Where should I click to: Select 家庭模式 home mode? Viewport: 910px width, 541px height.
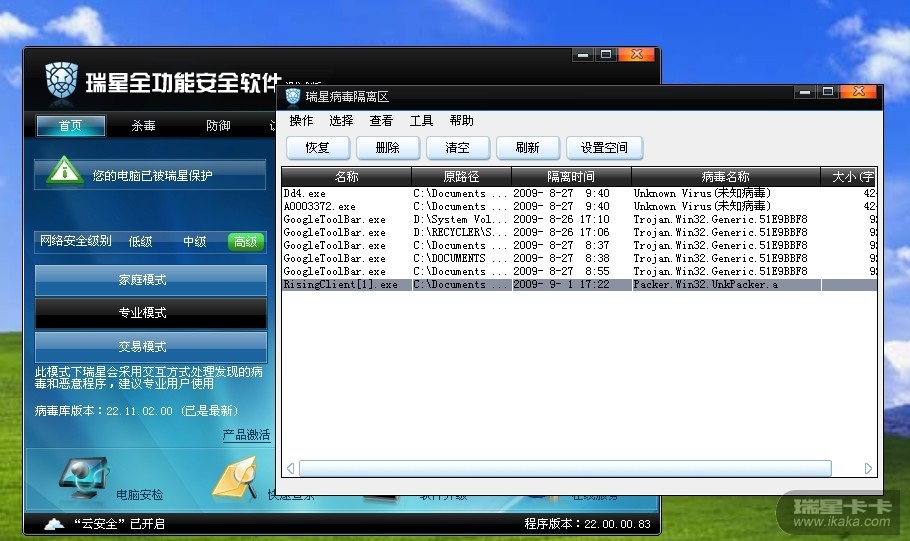point(151,280)
